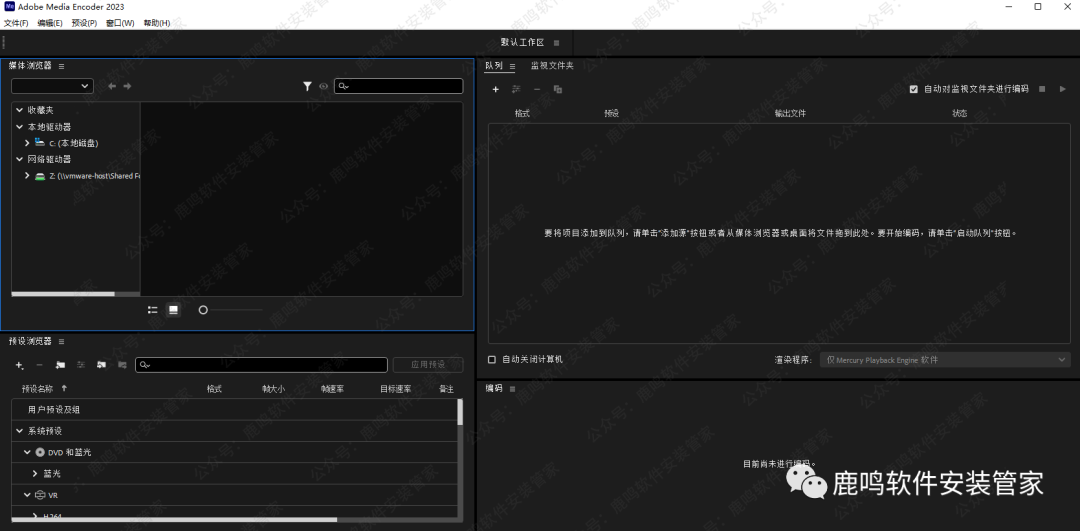Image resolution: width=1080 pixels, height=531 pixels.
Task: Click the 输出文件 column header in queue
Action: [x=790, y=113]
